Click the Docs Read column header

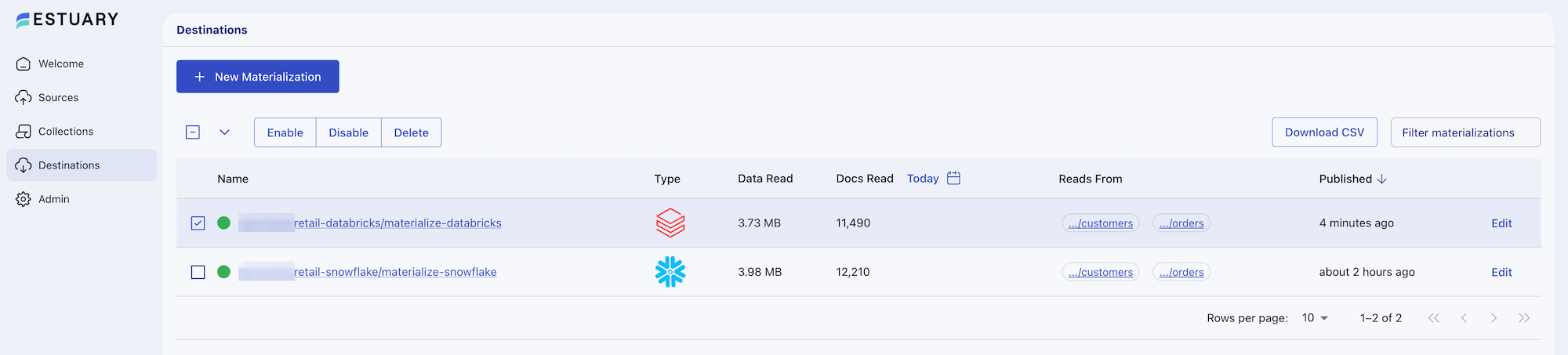tap(865, 179)
